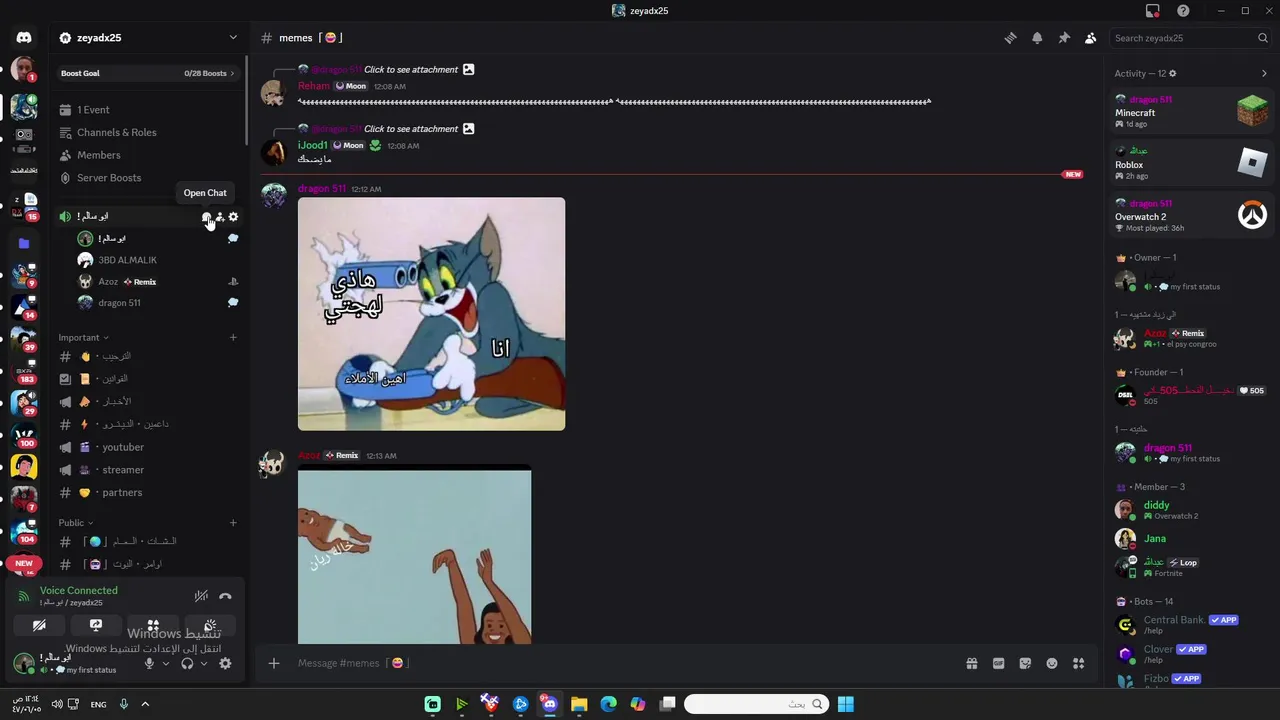Select member diddy in member list
The image size is (1280, 720).
click(1191, 510)
